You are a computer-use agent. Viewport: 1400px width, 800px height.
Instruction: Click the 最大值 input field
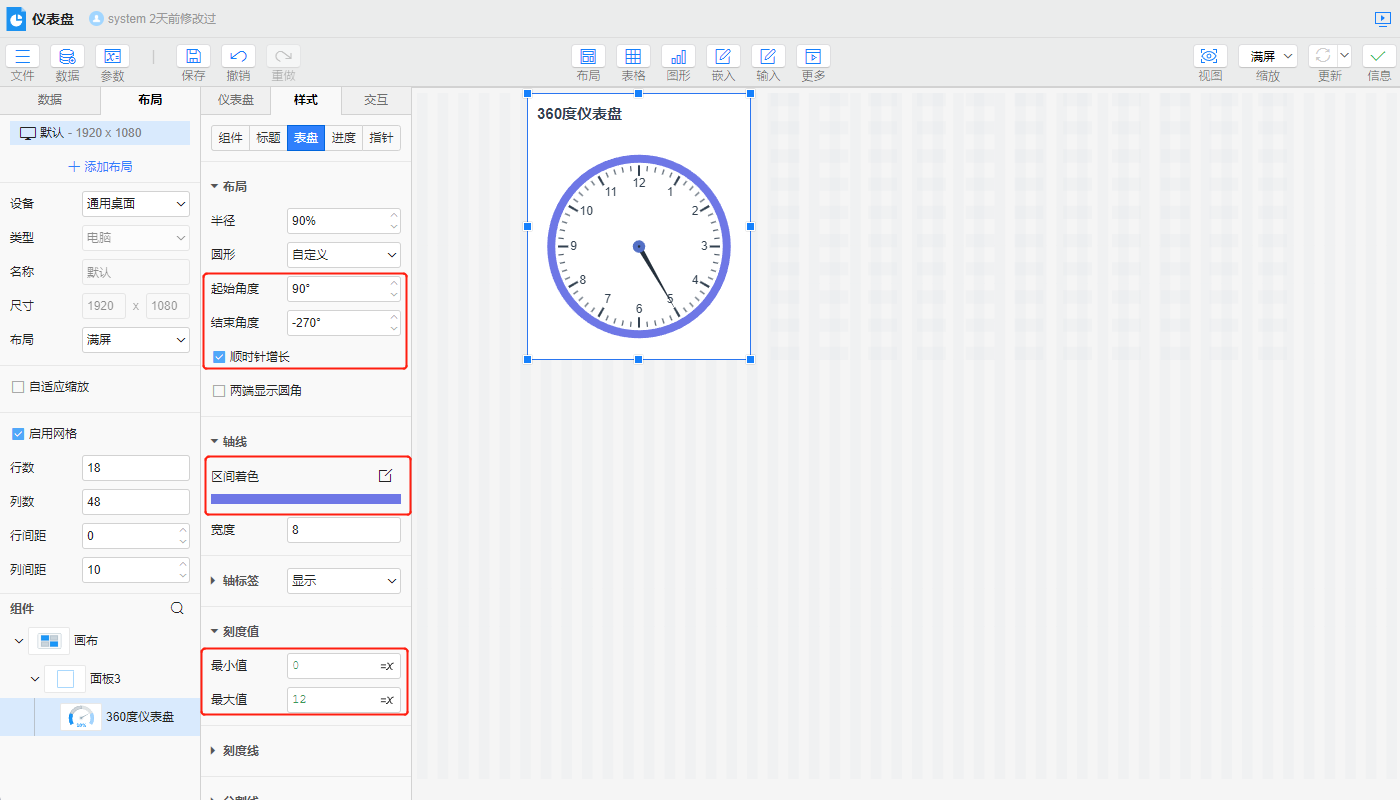click(x=332, y=700)
